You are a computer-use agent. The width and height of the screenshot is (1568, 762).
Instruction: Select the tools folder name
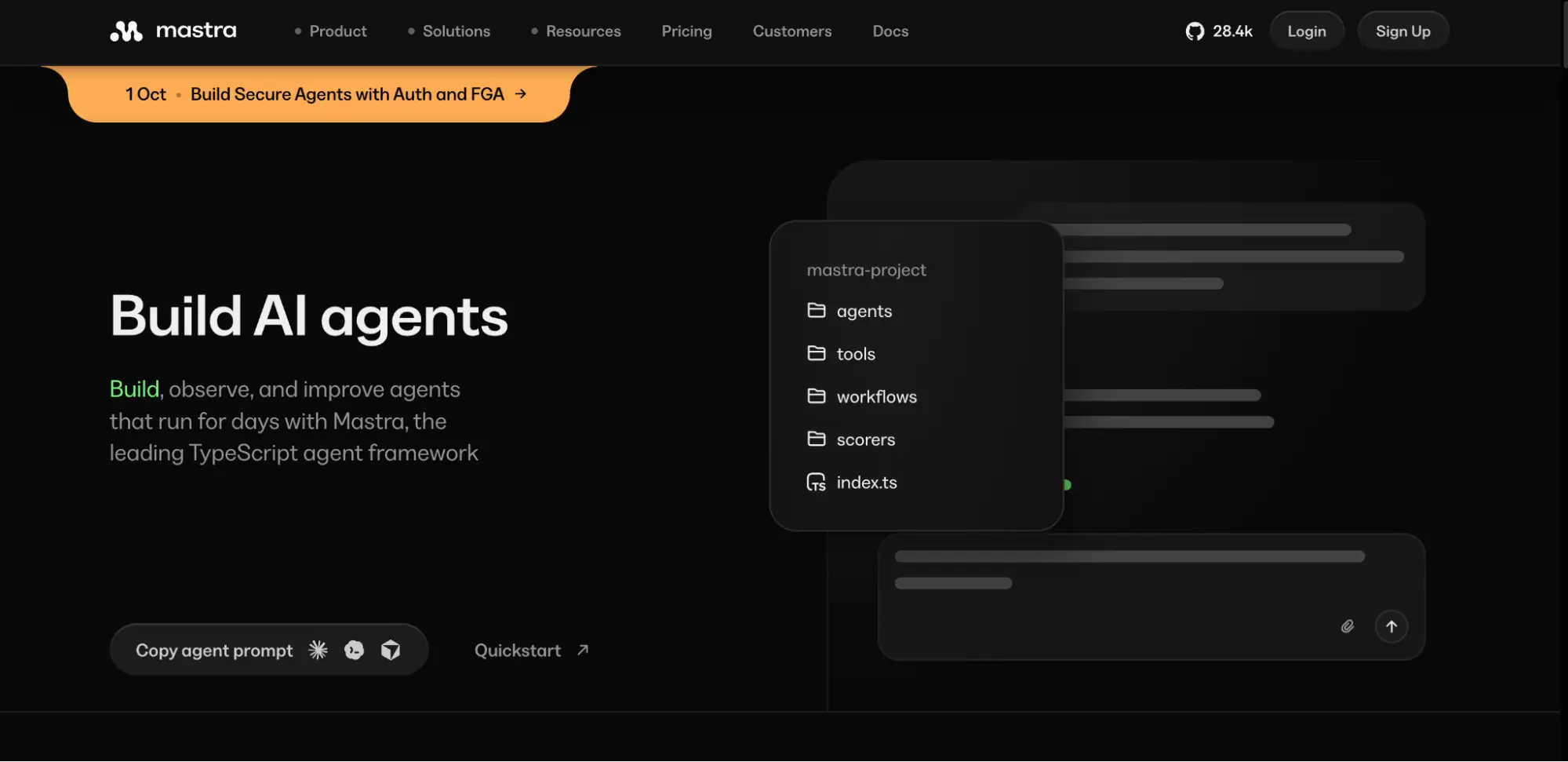(x=856, y=354)
